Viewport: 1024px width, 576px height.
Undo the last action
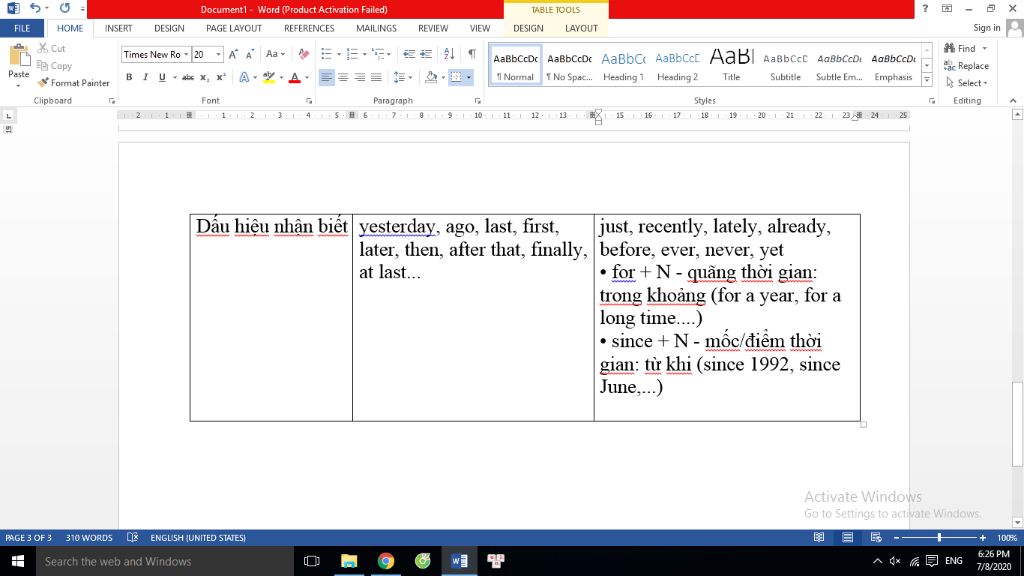click(x=35, y=8)
